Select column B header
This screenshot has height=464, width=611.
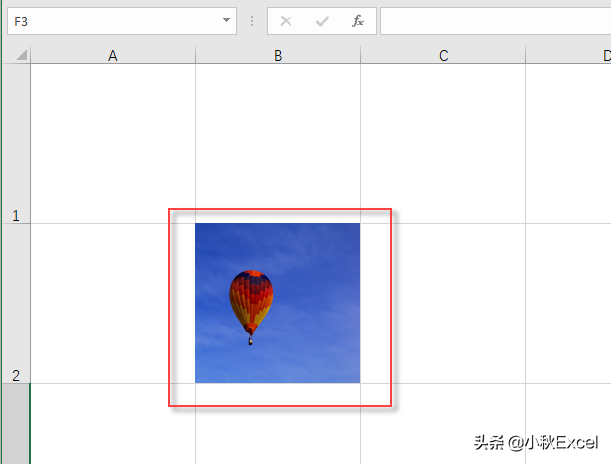pos(278,55)
